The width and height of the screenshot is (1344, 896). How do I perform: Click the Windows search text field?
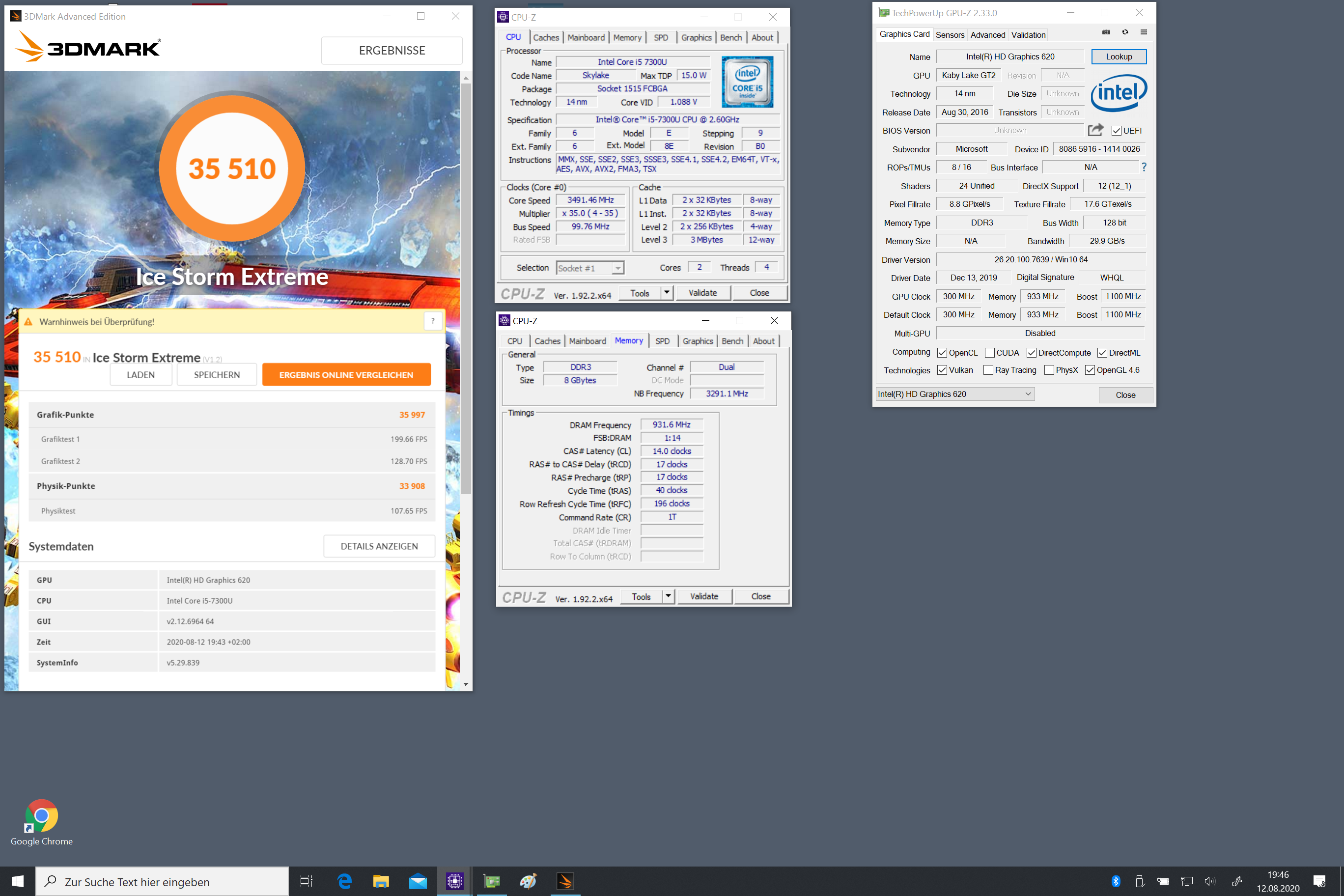point(162,881)
